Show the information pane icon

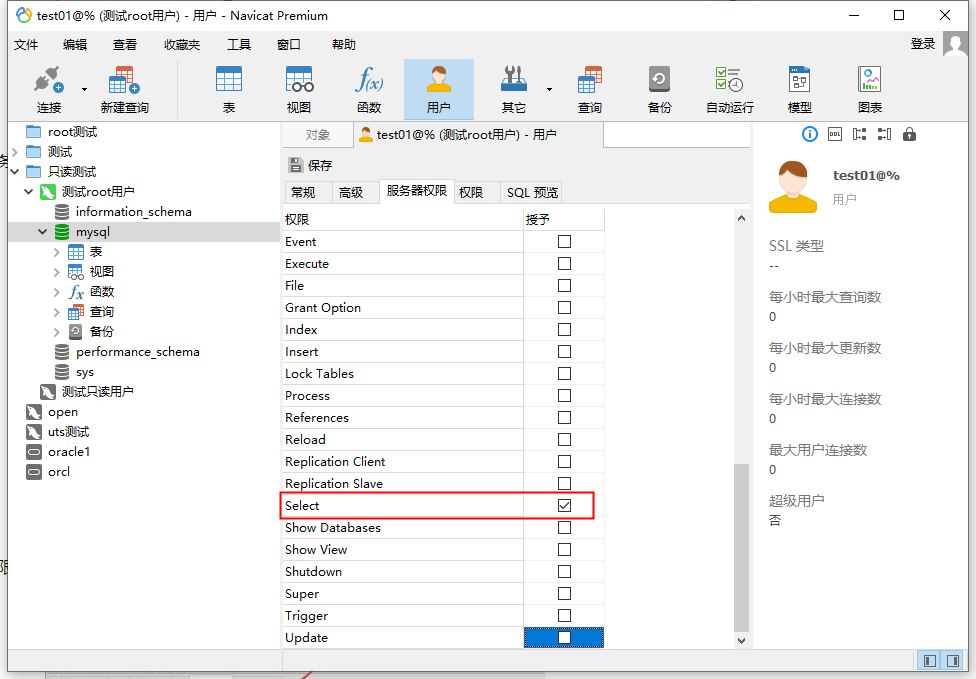(x=810, y=134)
